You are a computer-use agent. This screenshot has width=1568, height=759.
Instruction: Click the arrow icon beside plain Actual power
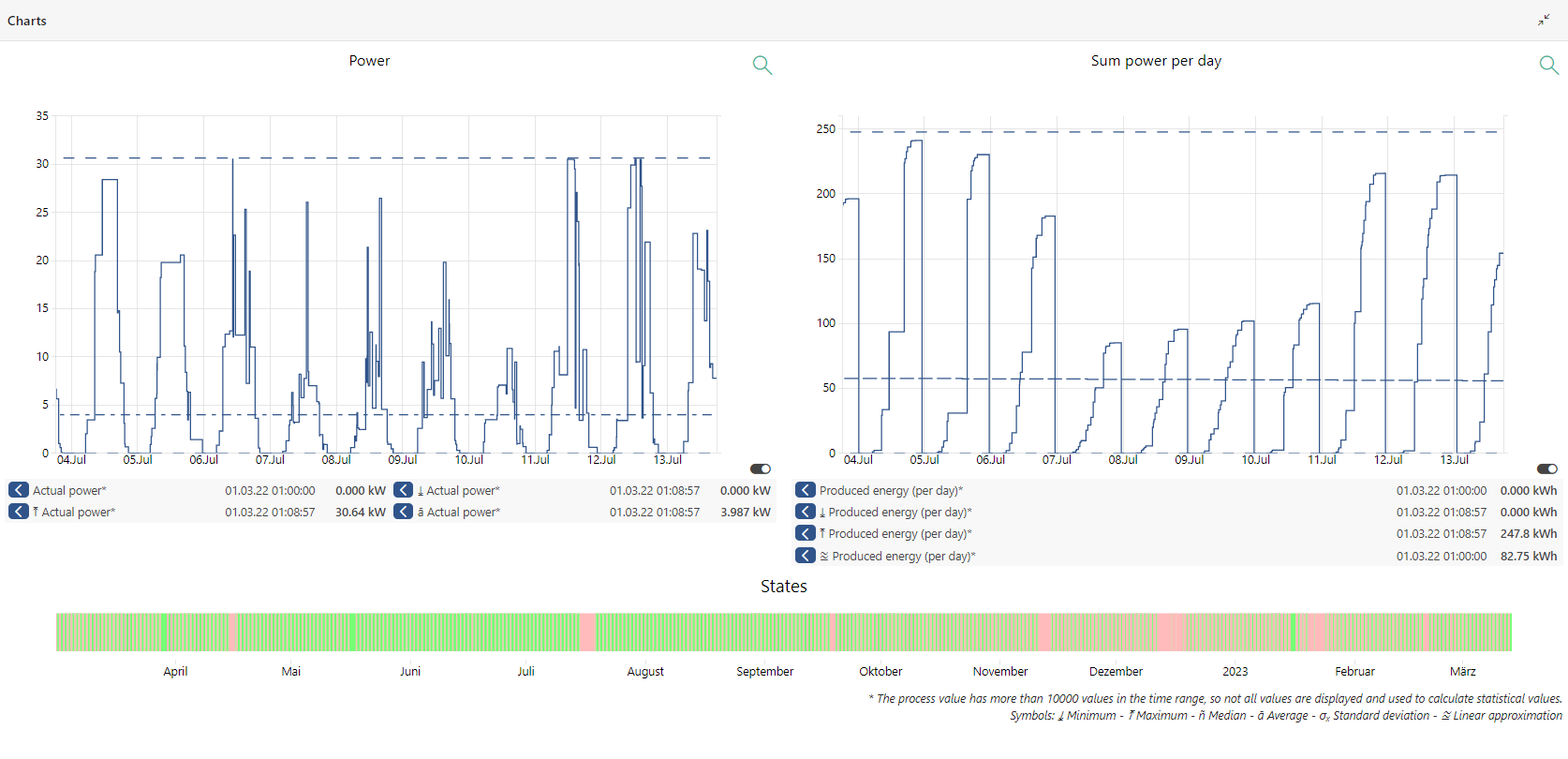click(19, 490)
